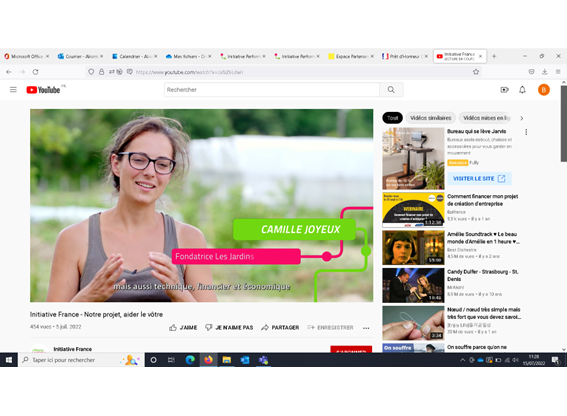Open a new browser tab with plus
This screenshot has width=567, height=416.
click(x=494, y=56)
